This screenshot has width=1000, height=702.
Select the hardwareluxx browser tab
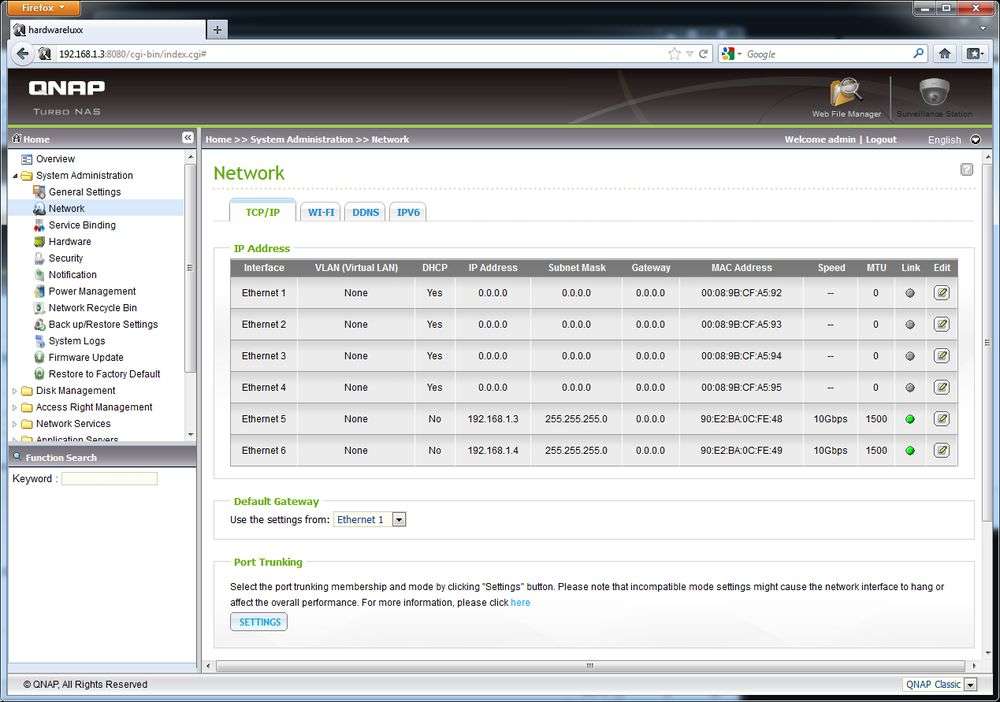coord(108,29)
